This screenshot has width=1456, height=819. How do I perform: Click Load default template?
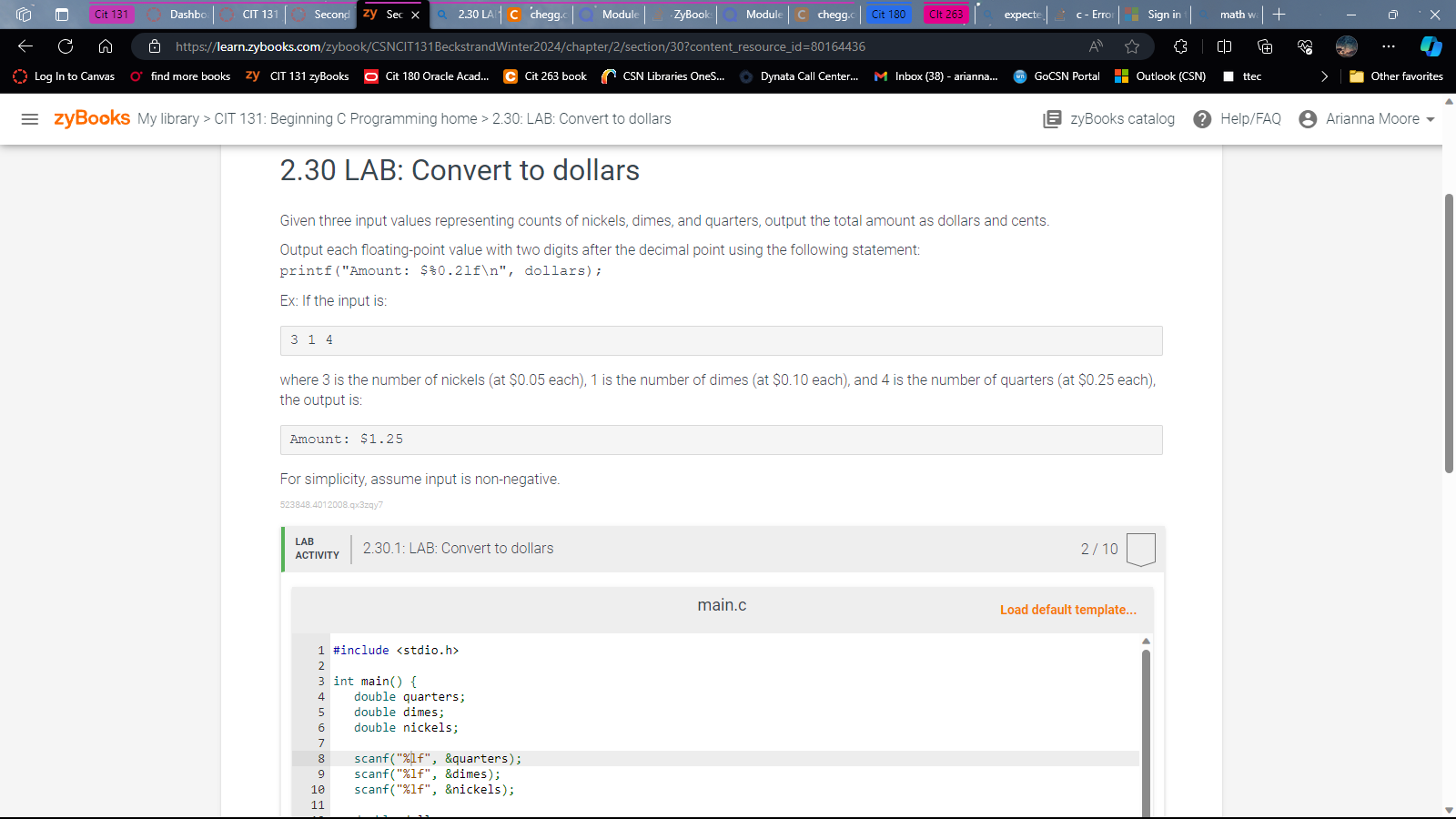pos(1067,610)
